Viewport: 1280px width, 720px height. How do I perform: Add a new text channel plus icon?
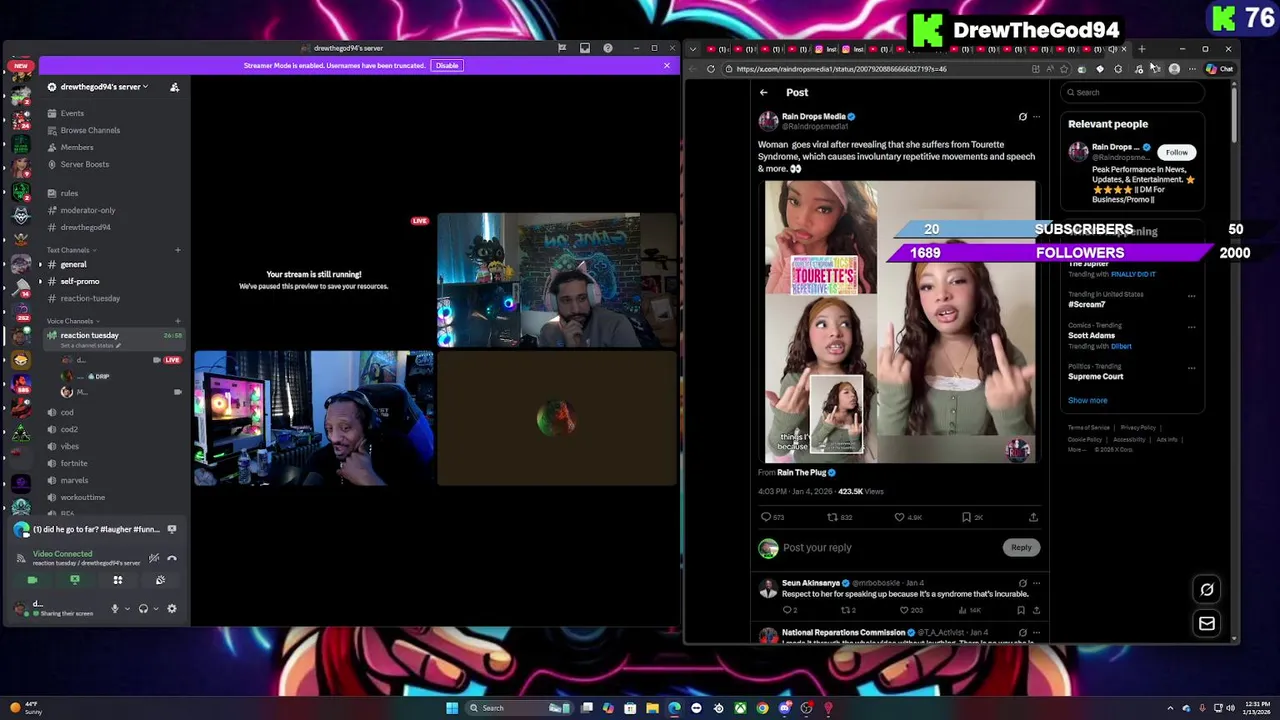(x=178, y=250)
